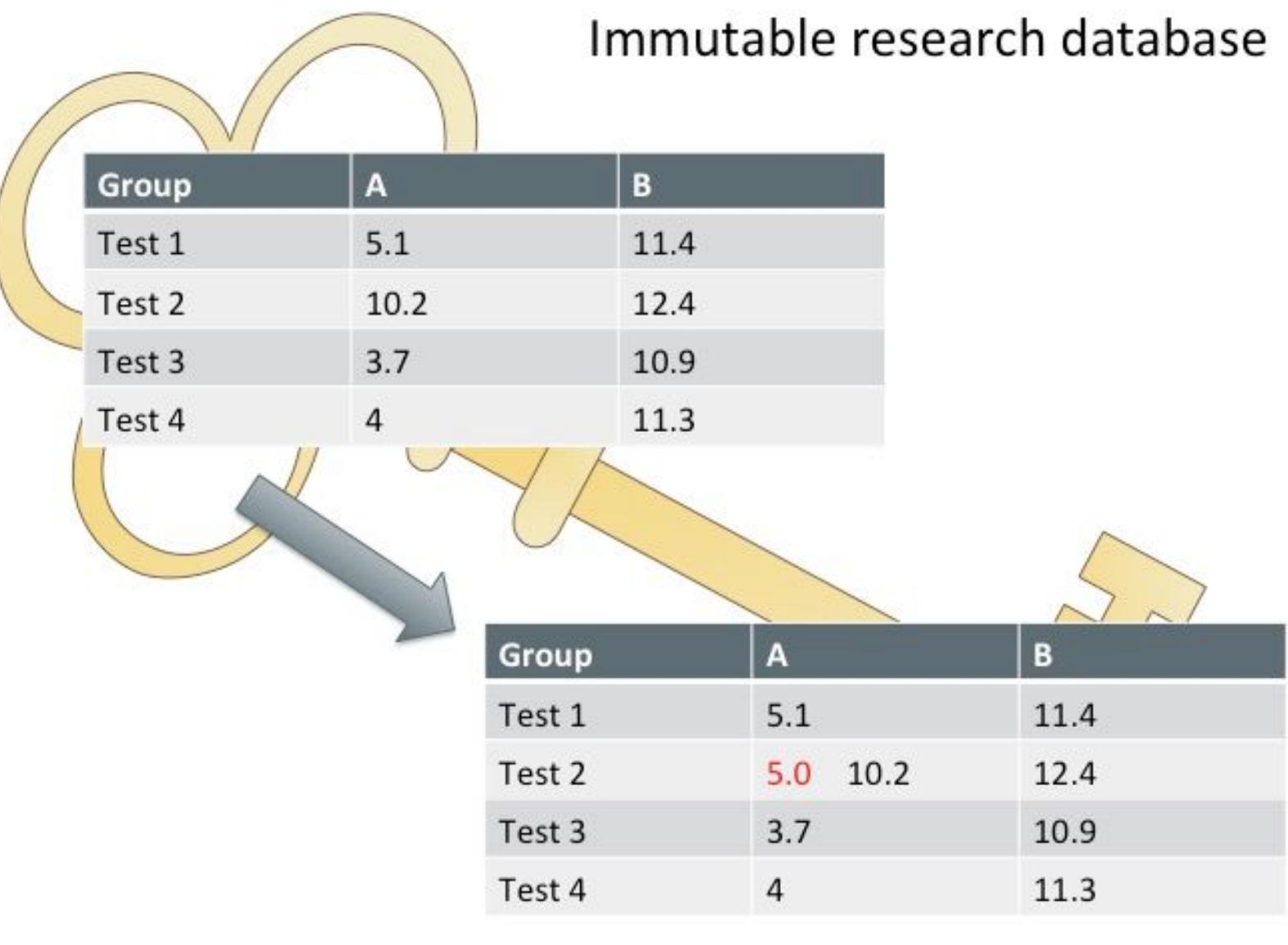Select column header "A" in the lower table
This screenshot has height=945, width=1288.
tap(777, 655)
